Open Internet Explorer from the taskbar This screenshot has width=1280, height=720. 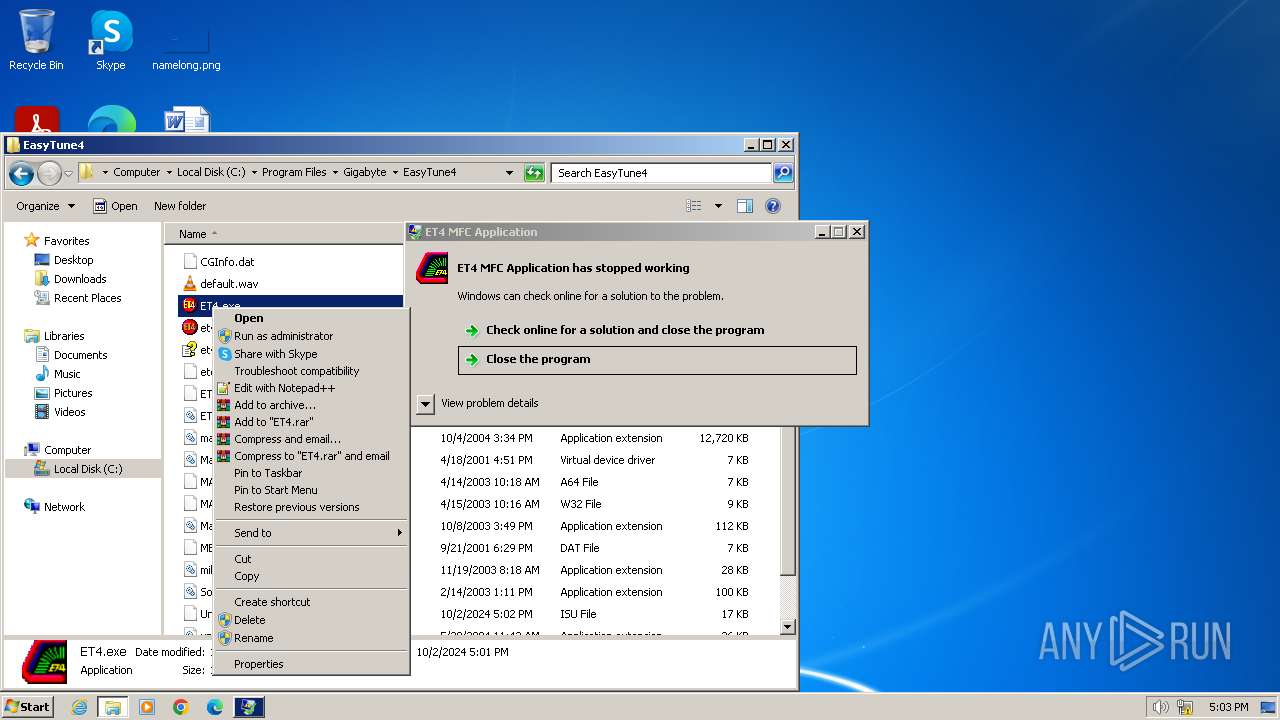click(x=79, y=707)
